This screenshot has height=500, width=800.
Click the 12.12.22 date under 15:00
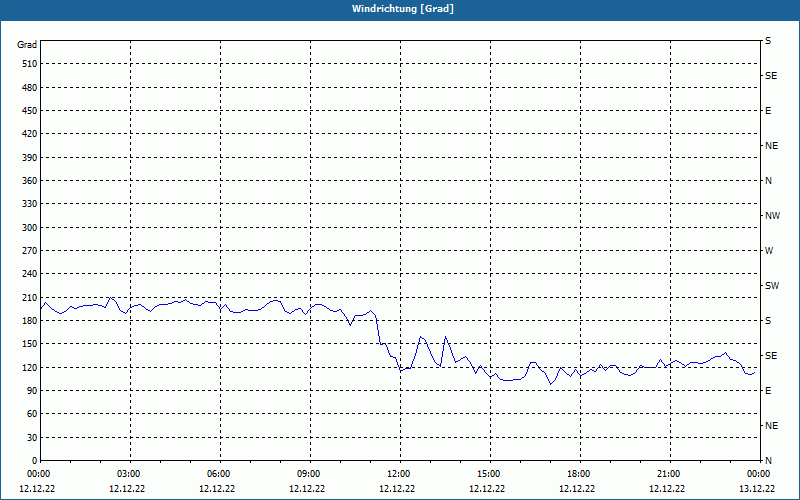pos(487,489)
